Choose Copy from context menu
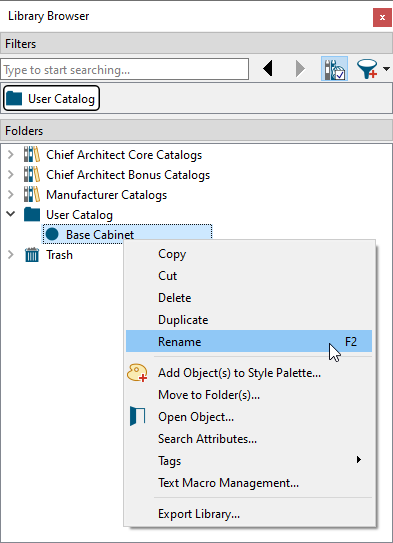The width and height of the screenshot is (393, 543). tap(249, 254)
